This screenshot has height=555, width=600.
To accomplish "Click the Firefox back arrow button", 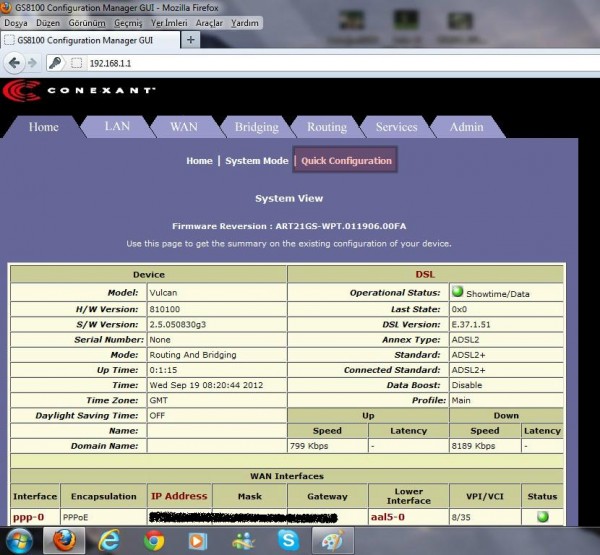I will (14, 63).
